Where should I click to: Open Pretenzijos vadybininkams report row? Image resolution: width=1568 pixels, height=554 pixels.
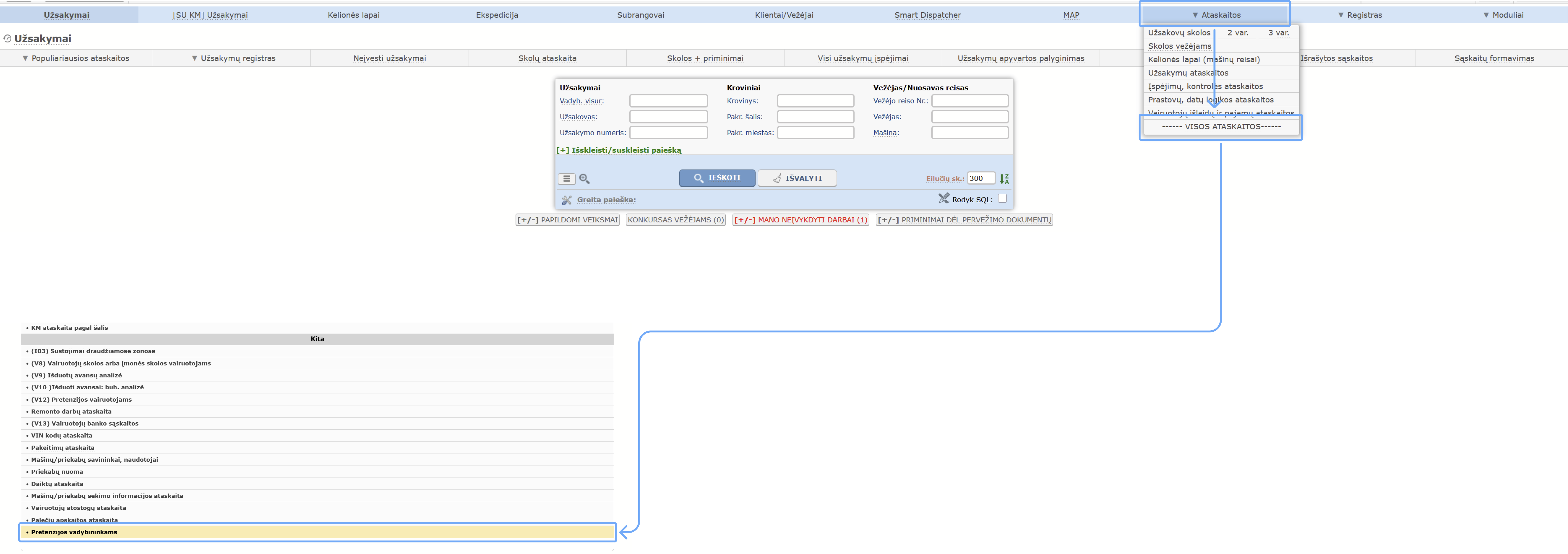click(317, 532)
